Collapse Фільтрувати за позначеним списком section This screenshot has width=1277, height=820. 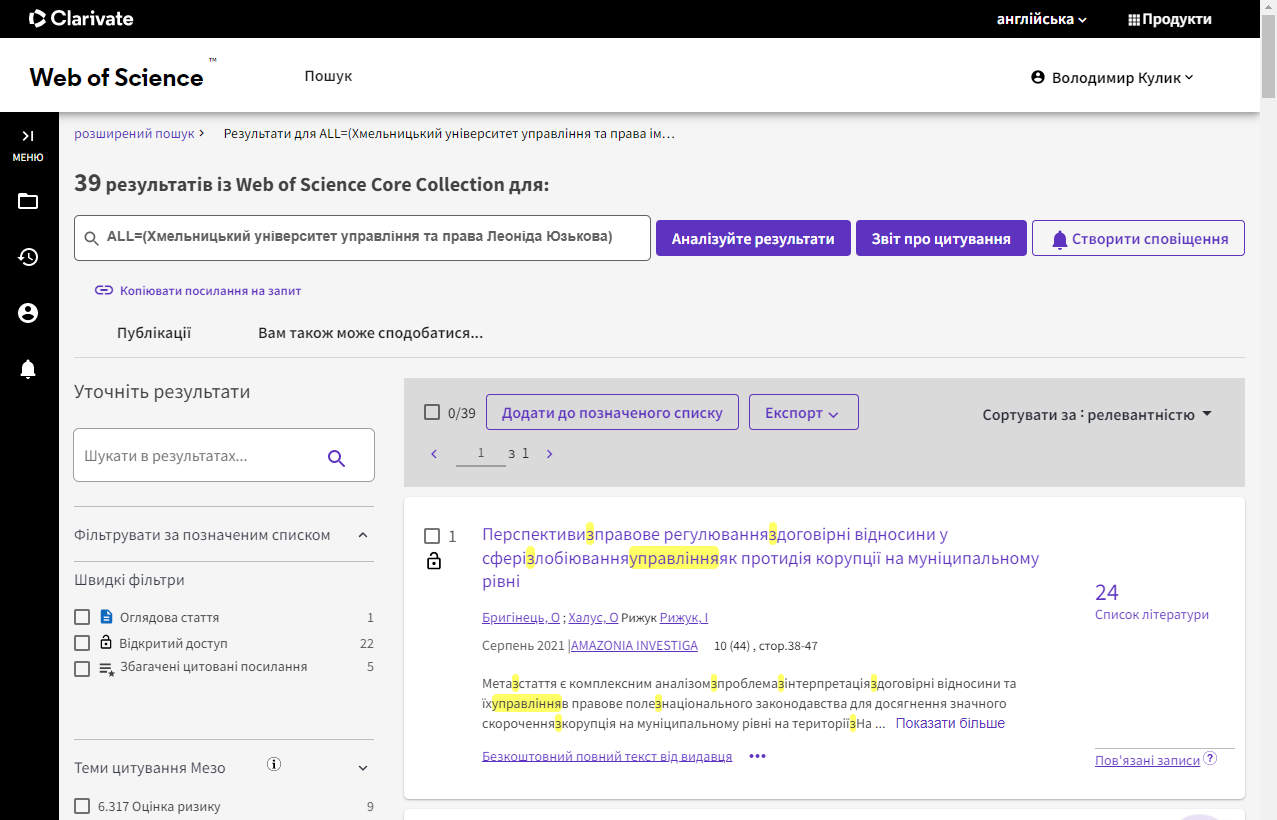tap(363, 535)
